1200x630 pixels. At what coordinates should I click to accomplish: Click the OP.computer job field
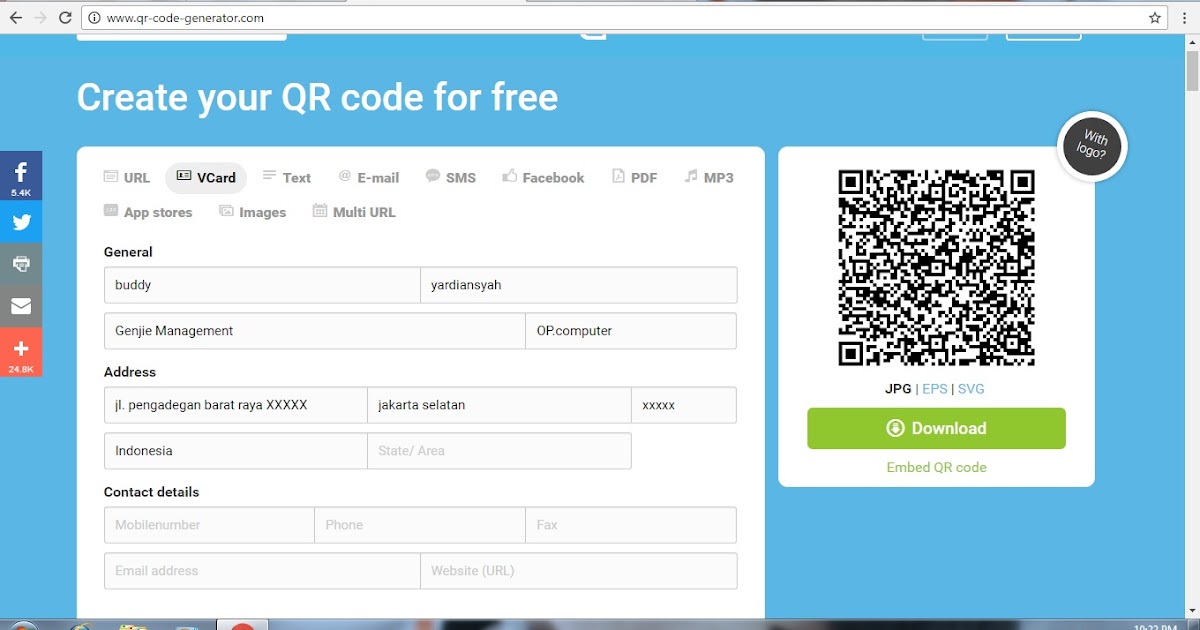pyautogui.click(x=631, y=331)
